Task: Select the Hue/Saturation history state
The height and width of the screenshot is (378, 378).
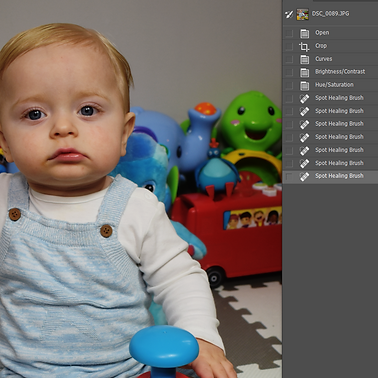Action: click(x=334, y=85)
